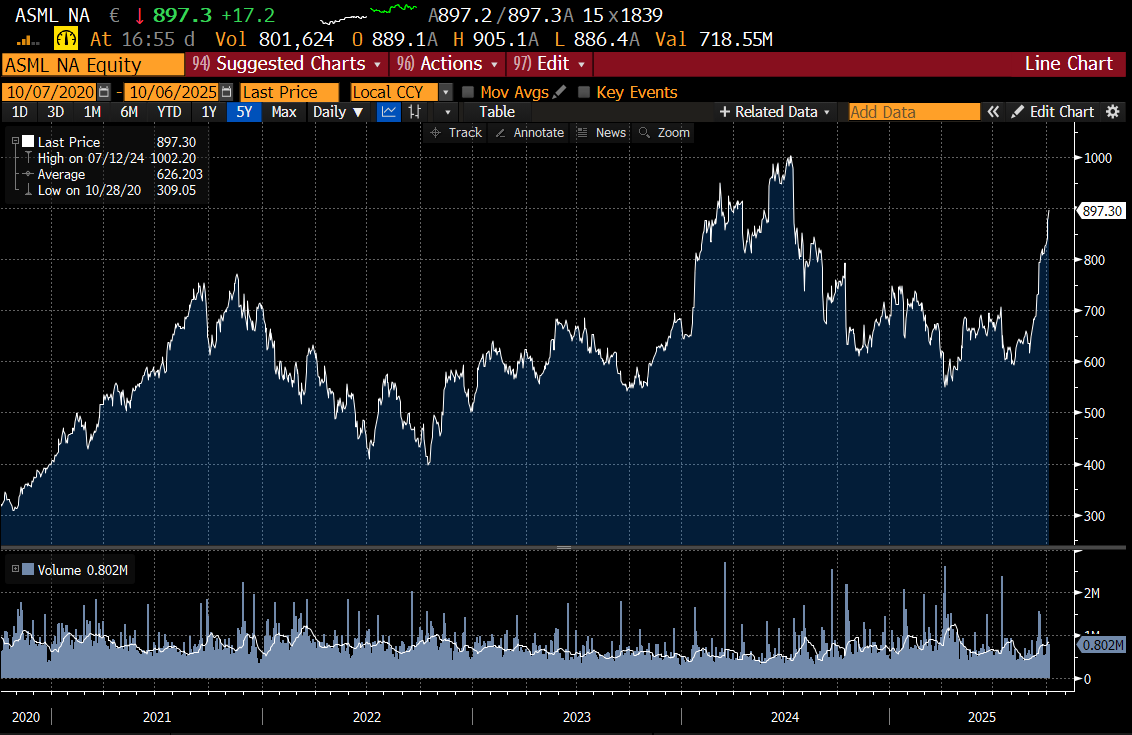Switch to the YTD range tab
This screenshot has height=735, width=1132.
coord(170,112)
